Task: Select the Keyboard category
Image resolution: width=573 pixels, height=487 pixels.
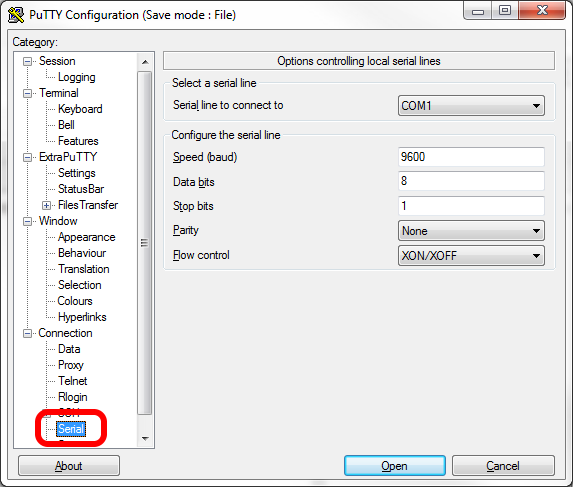Action: pos(80,109)
